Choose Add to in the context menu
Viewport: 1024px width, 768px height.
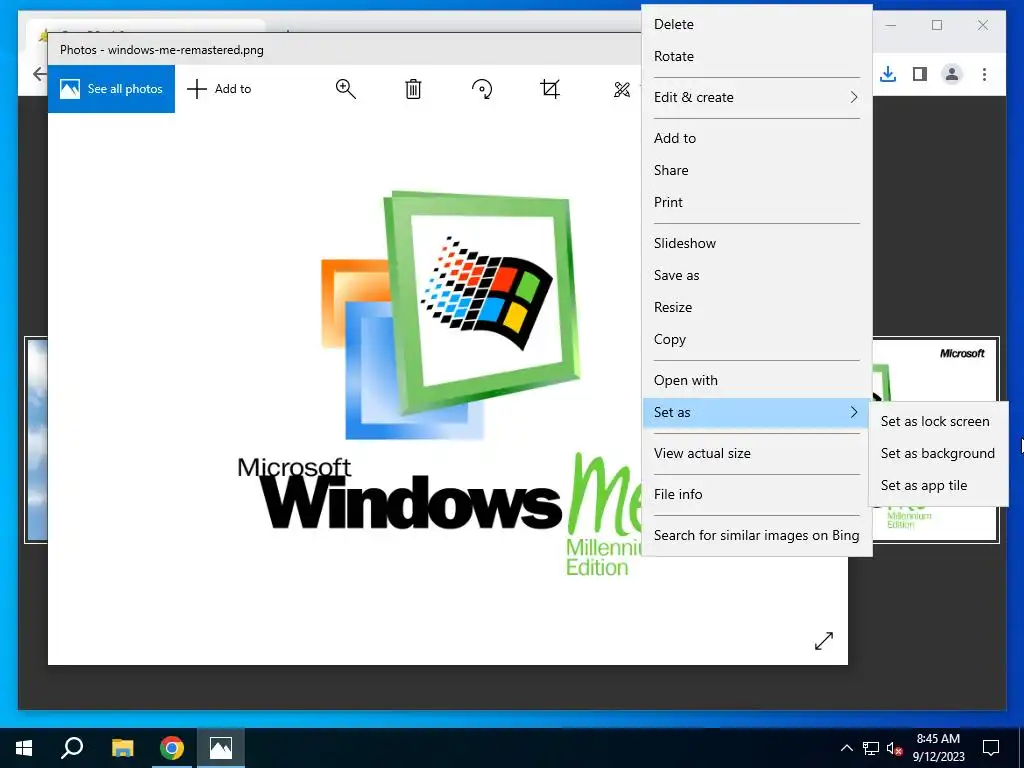(757, 138)
